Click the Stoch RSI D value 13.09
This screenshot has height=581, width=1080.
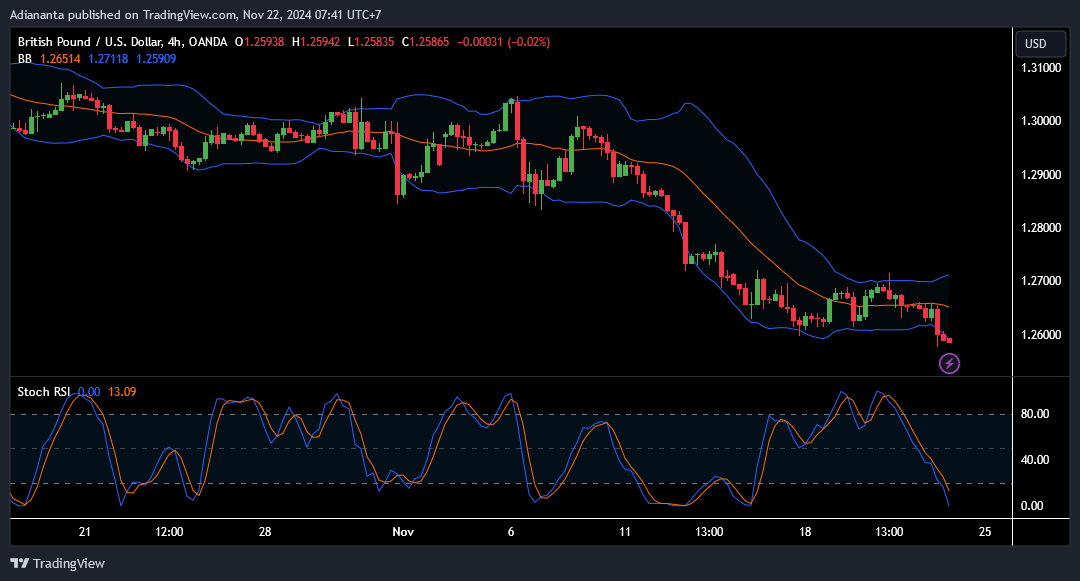(122, 392)
